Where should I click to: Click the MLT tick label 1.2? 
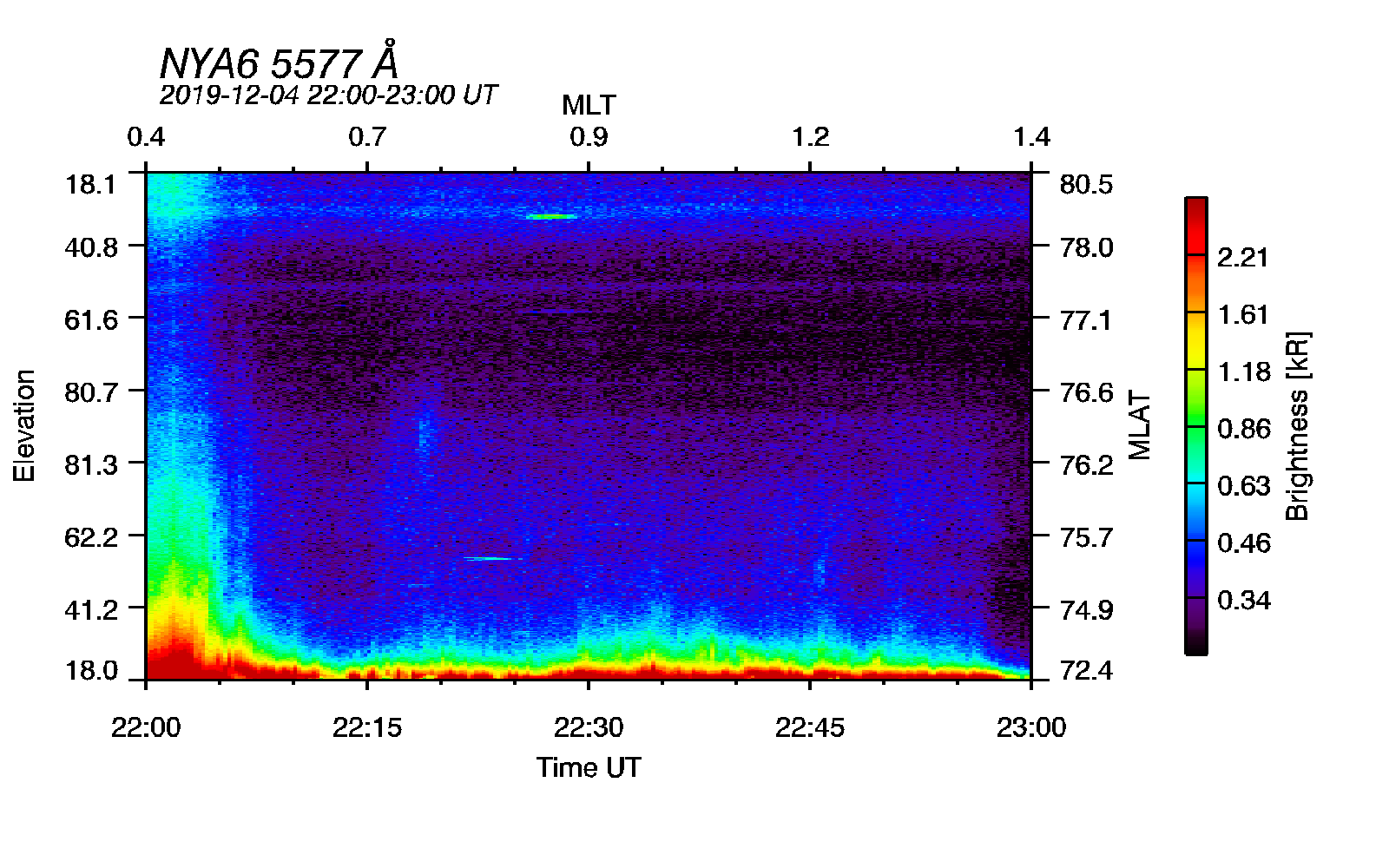pyautogui.click(x=810, y=137)
